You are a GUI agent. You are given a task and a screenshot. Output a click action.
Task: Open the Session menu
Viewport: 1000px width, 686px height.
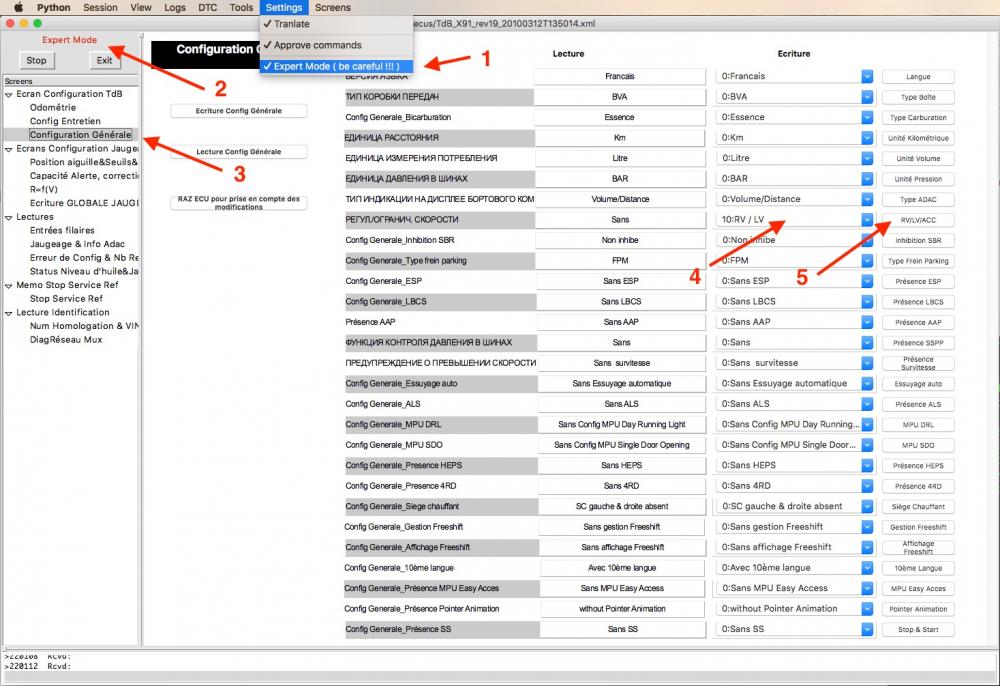coord(100,8)
